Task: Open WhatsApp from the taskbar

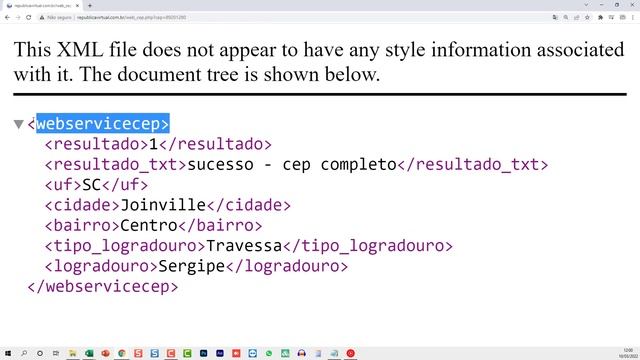Action: pyautogui.click(x=269, y=353)
